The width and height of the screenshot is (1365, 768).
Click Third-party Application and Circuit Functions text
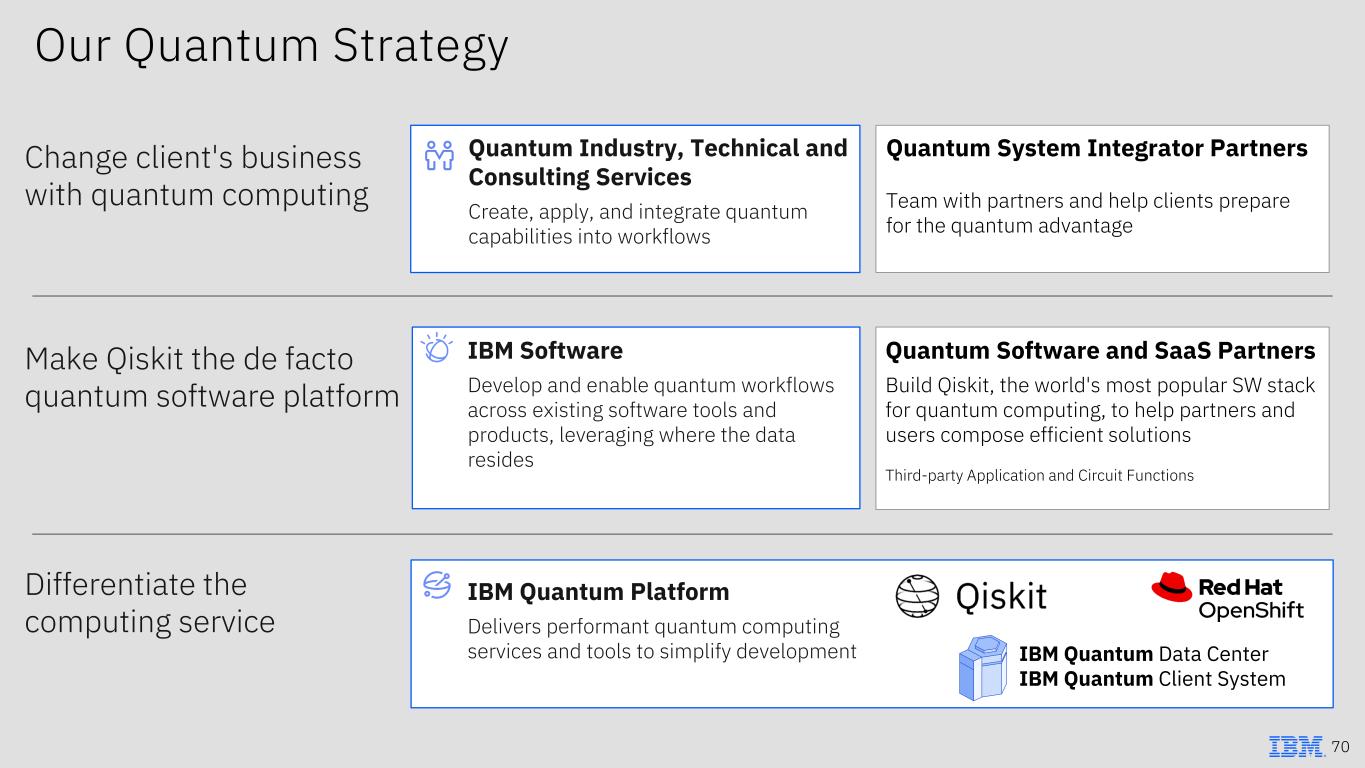click(x=1039, y=475)
